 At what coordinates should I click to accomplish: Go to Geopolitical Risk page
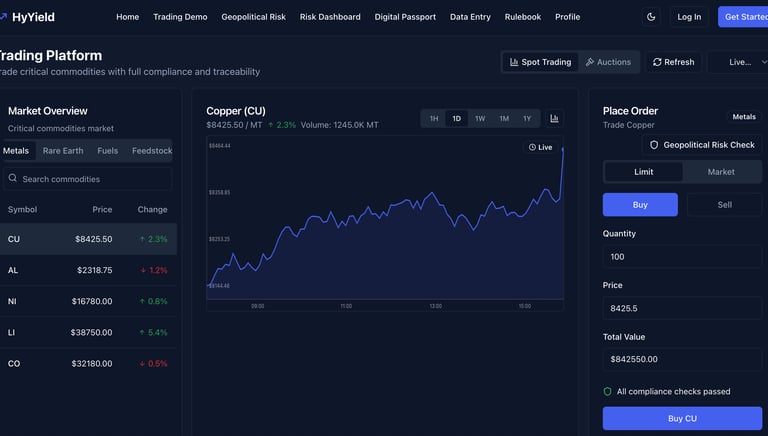point(253,17)
